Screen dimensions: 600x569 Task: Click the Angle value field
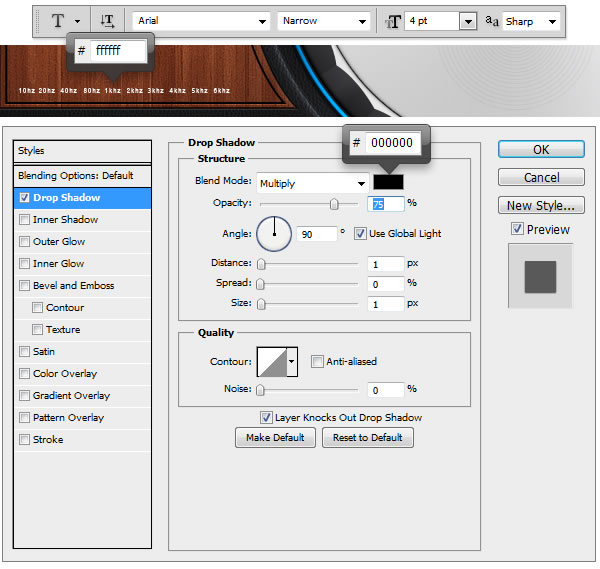[316, 234]
